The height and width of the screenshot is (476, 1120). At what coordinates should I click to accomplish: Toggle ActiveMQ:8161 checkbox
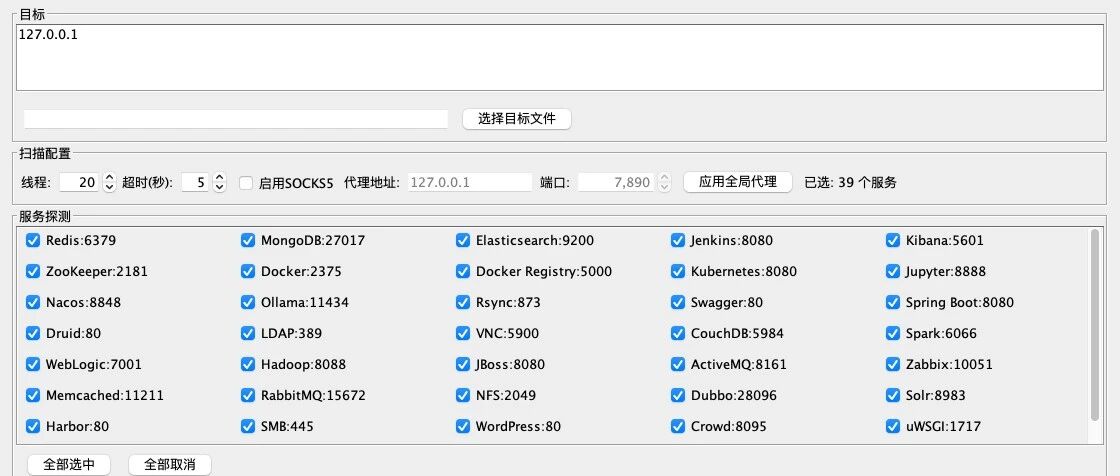coord(678,365)
